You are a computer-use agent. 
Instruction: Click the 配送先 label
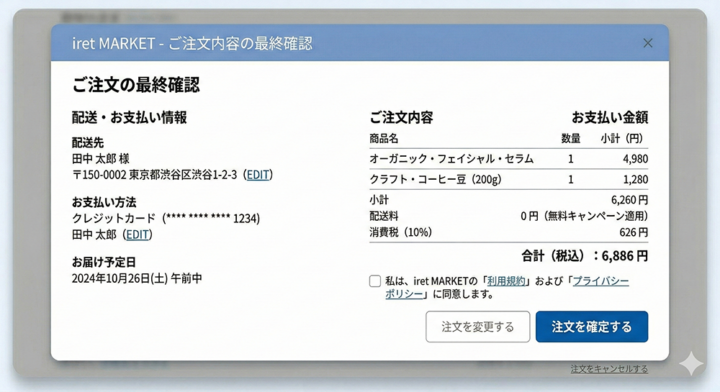[x=88, y=143]
